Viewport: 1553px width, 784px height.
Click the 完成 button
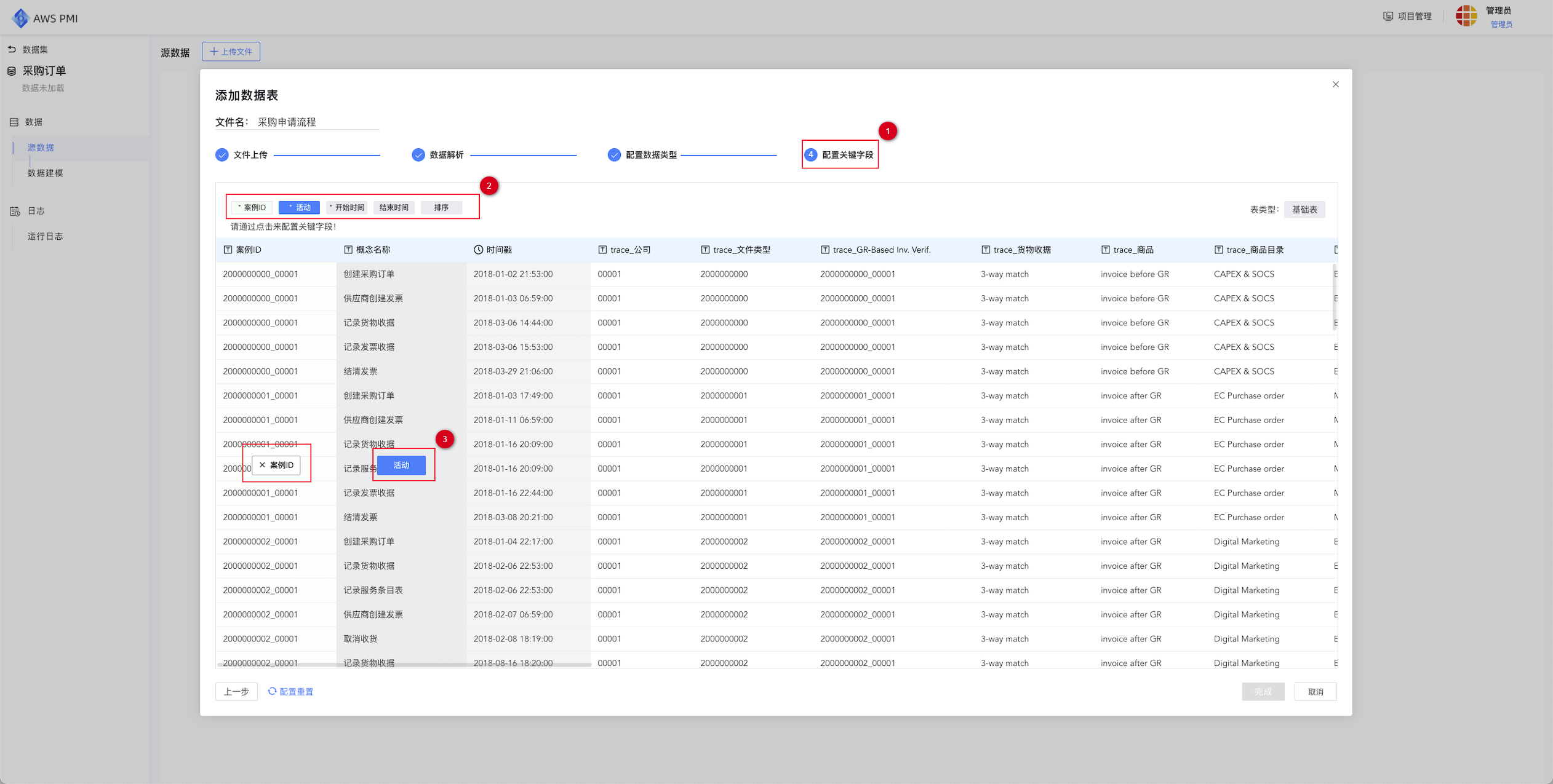coord(1263,692)
